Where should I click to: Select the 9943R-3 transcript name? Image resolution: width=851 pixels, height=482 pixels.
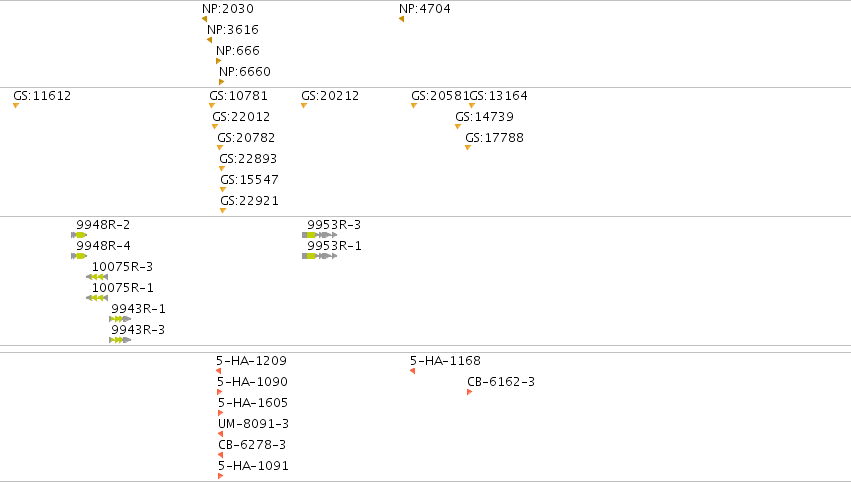pyautogui.click(x=138, y=330)
